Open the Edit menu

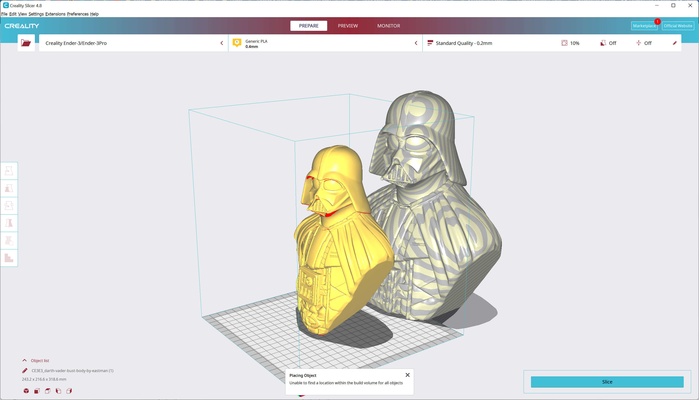pos(13,14)
